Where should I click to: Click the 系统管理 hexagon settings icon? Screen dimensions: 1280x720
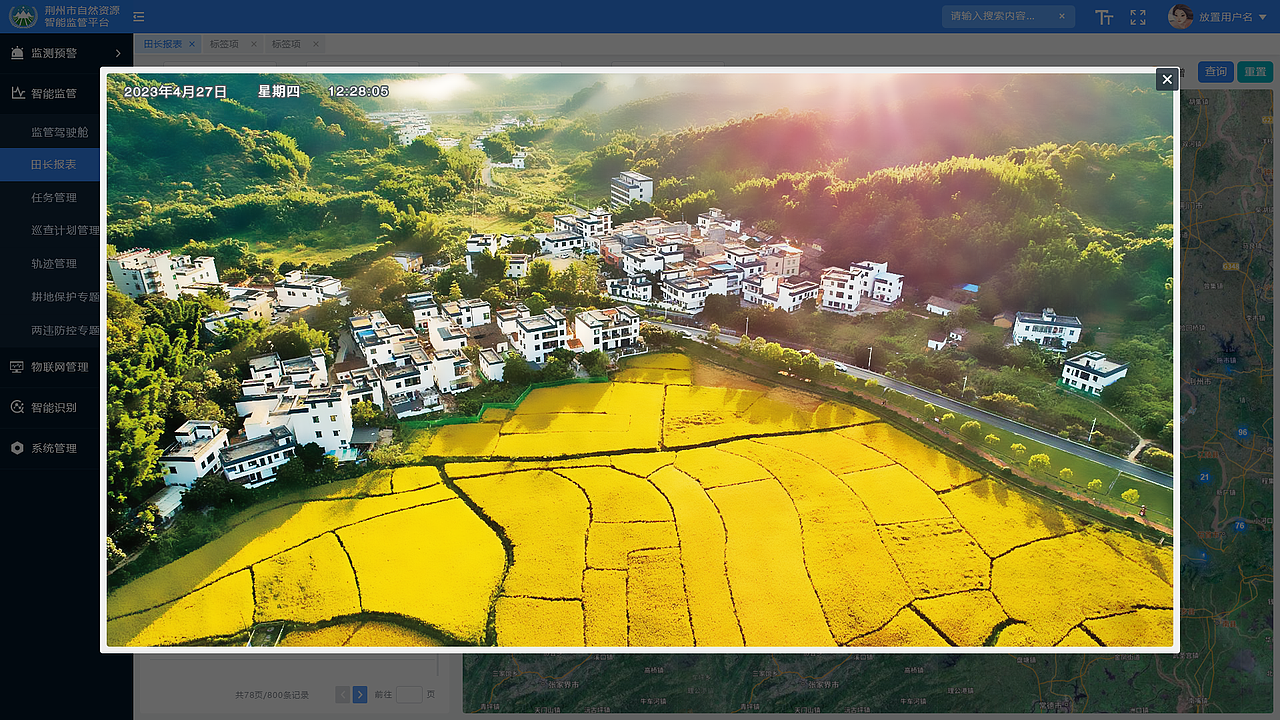tap(17, 448)
